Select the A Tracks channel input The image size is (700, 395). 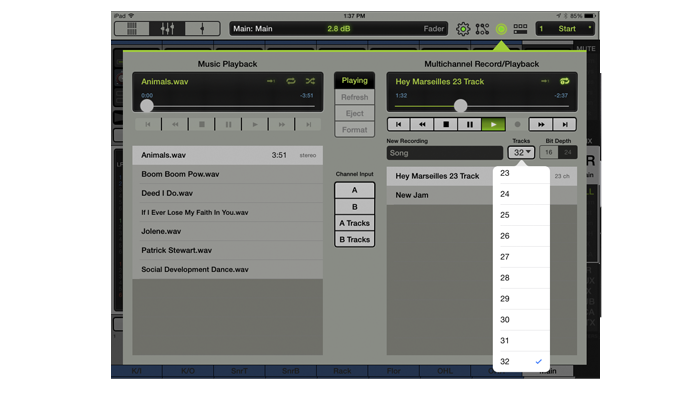354,223
